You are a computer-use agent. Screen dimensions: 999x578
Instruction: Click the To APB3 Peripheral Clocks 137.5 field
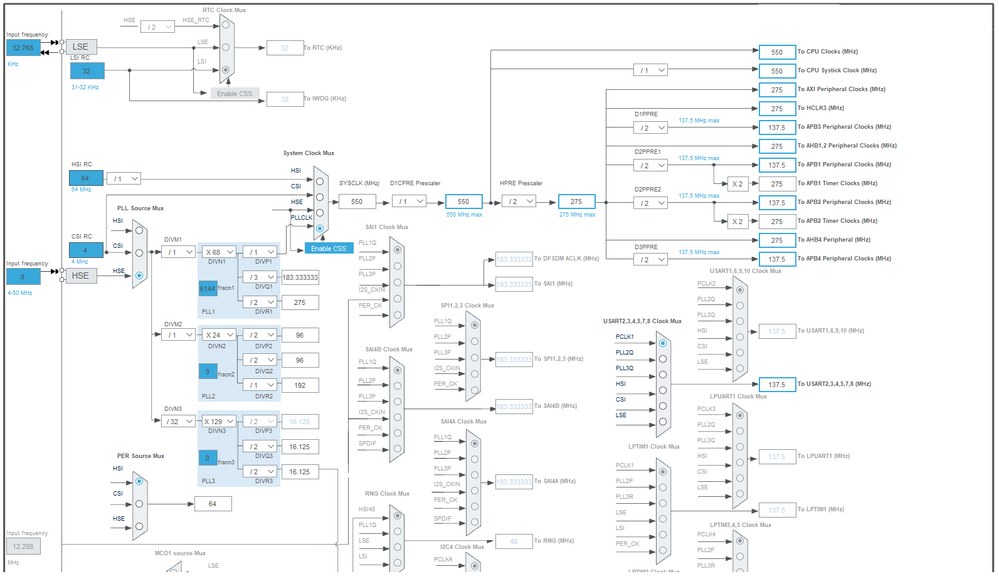777,127
